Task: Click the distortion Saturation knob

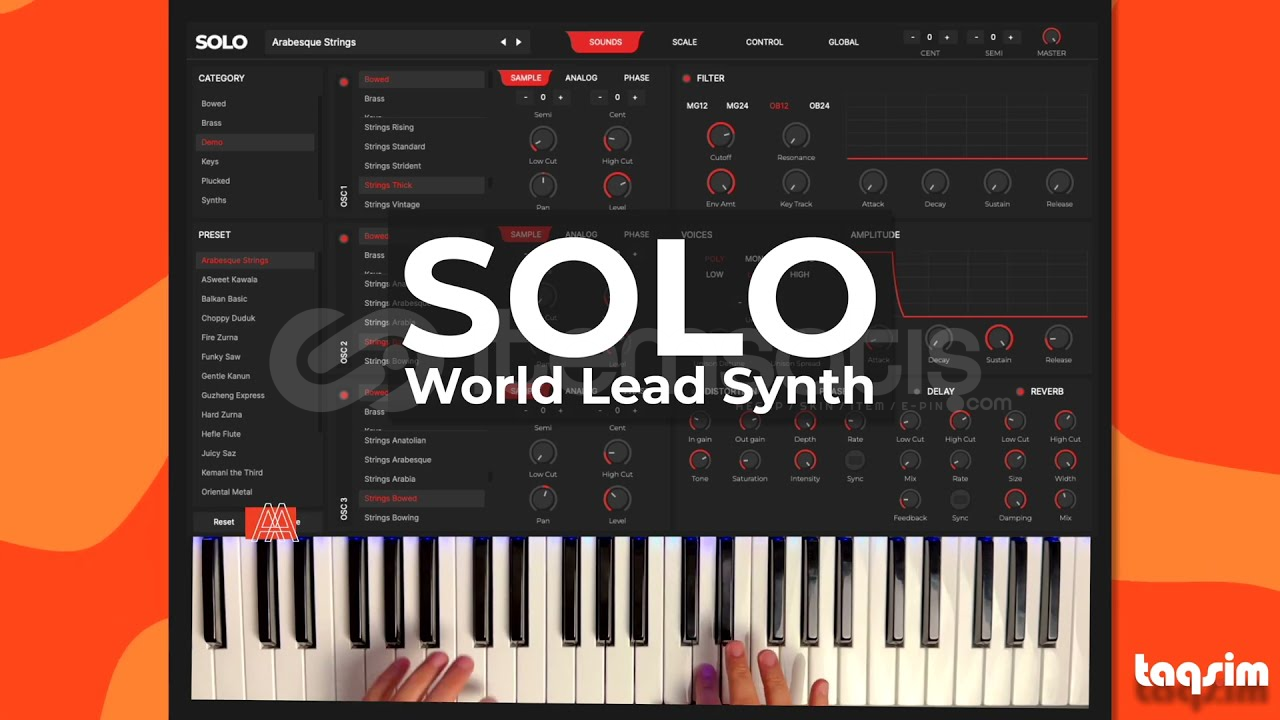Action: 750,460
